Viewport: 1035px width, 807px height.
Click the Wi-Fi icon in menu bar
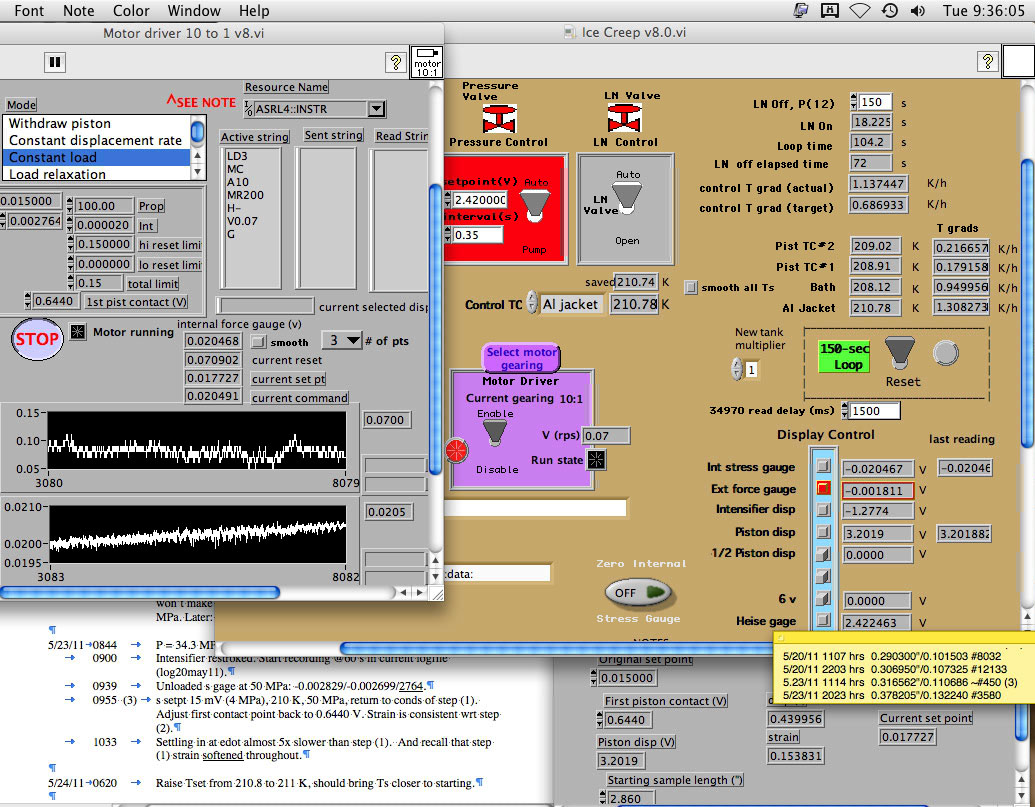click(x=859, y=11)
